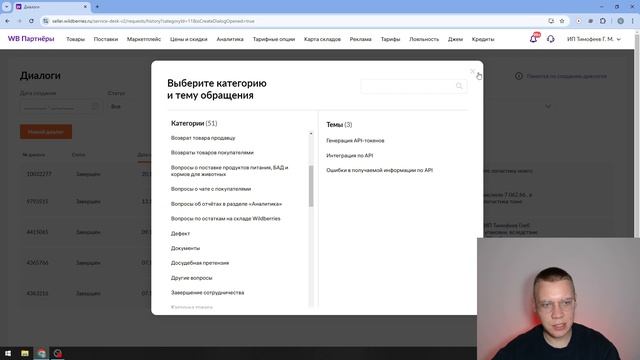Image resolution: width=640 pixels, height=360 pixels.
Task: Open Карта складов section
Action: [x=322, y=39]
